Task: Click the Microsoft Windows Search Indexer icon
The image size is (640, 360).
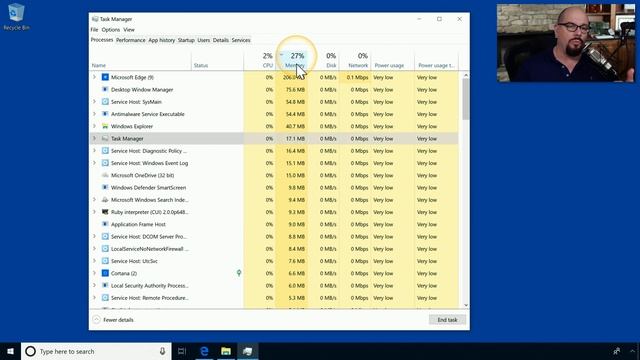Action: click(105, 200)
